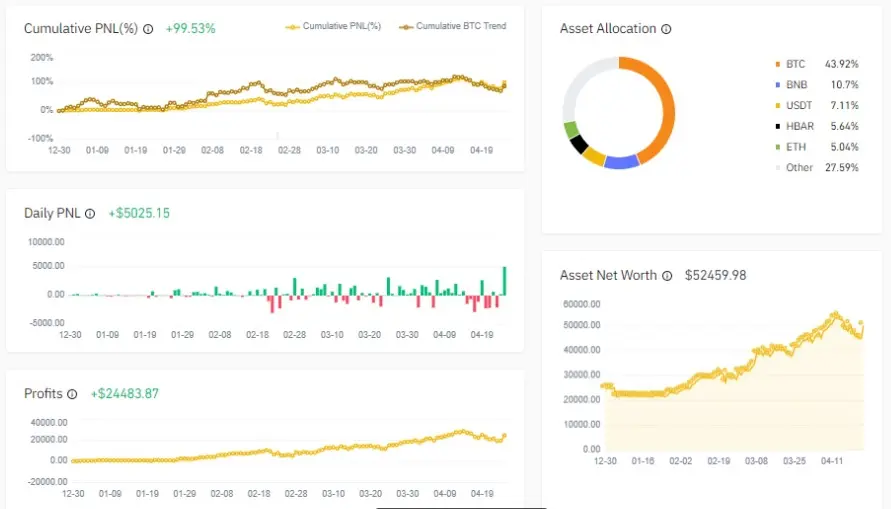
Task: Click the blue BNB donut segment
Action: 622,162
